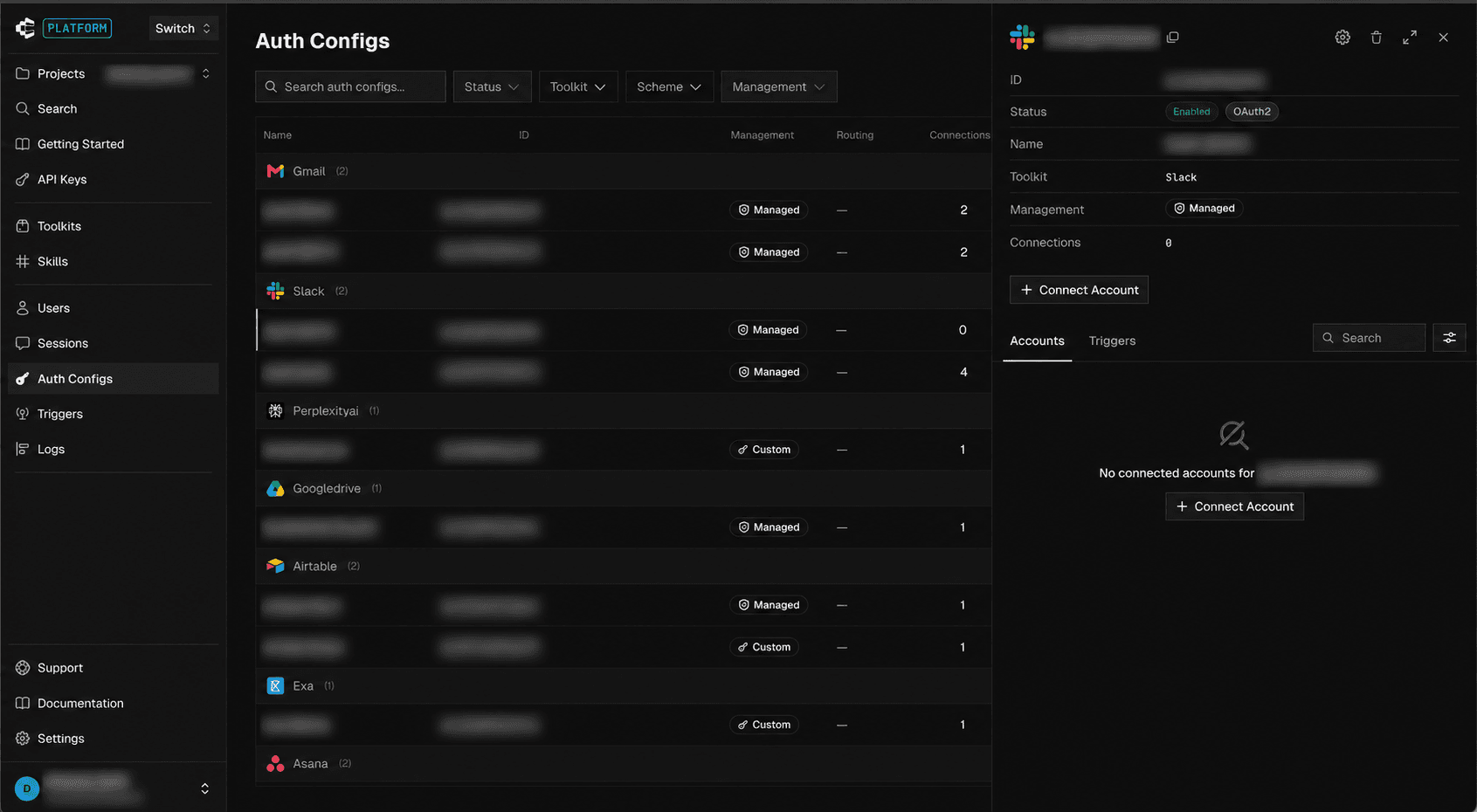Open the Scheme filter dropdown
Image resolution: width=1477 pixels, height=812 pixels.
669,86
